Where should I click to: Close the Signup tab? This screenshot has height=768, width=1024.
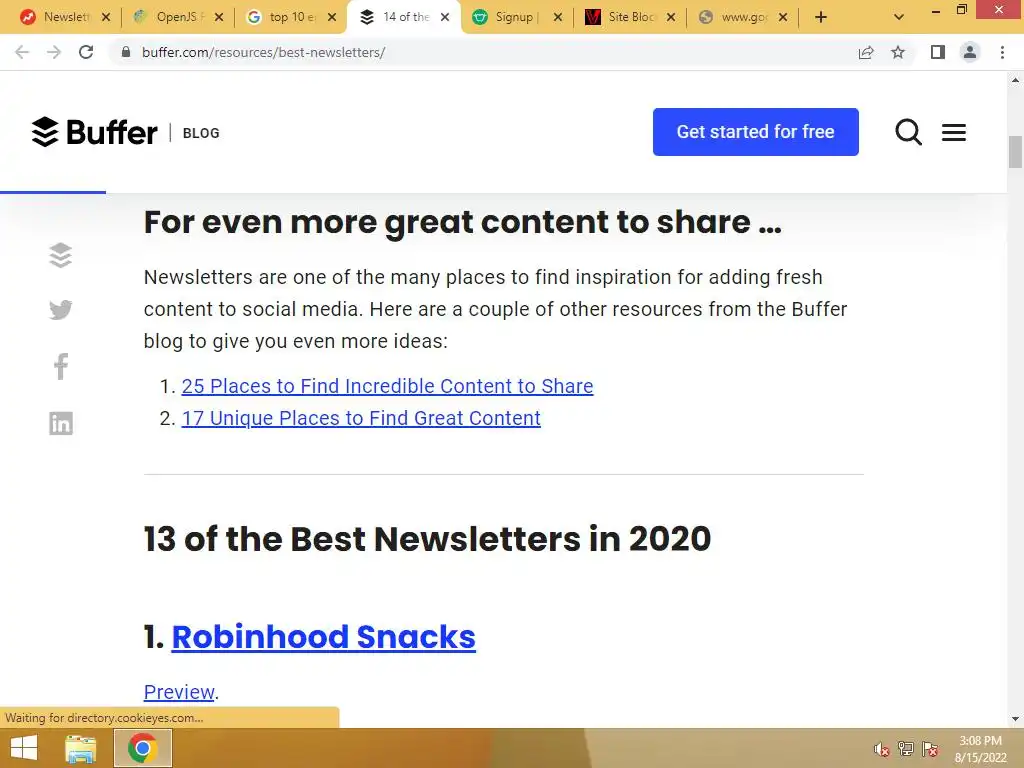pos(558,18)
